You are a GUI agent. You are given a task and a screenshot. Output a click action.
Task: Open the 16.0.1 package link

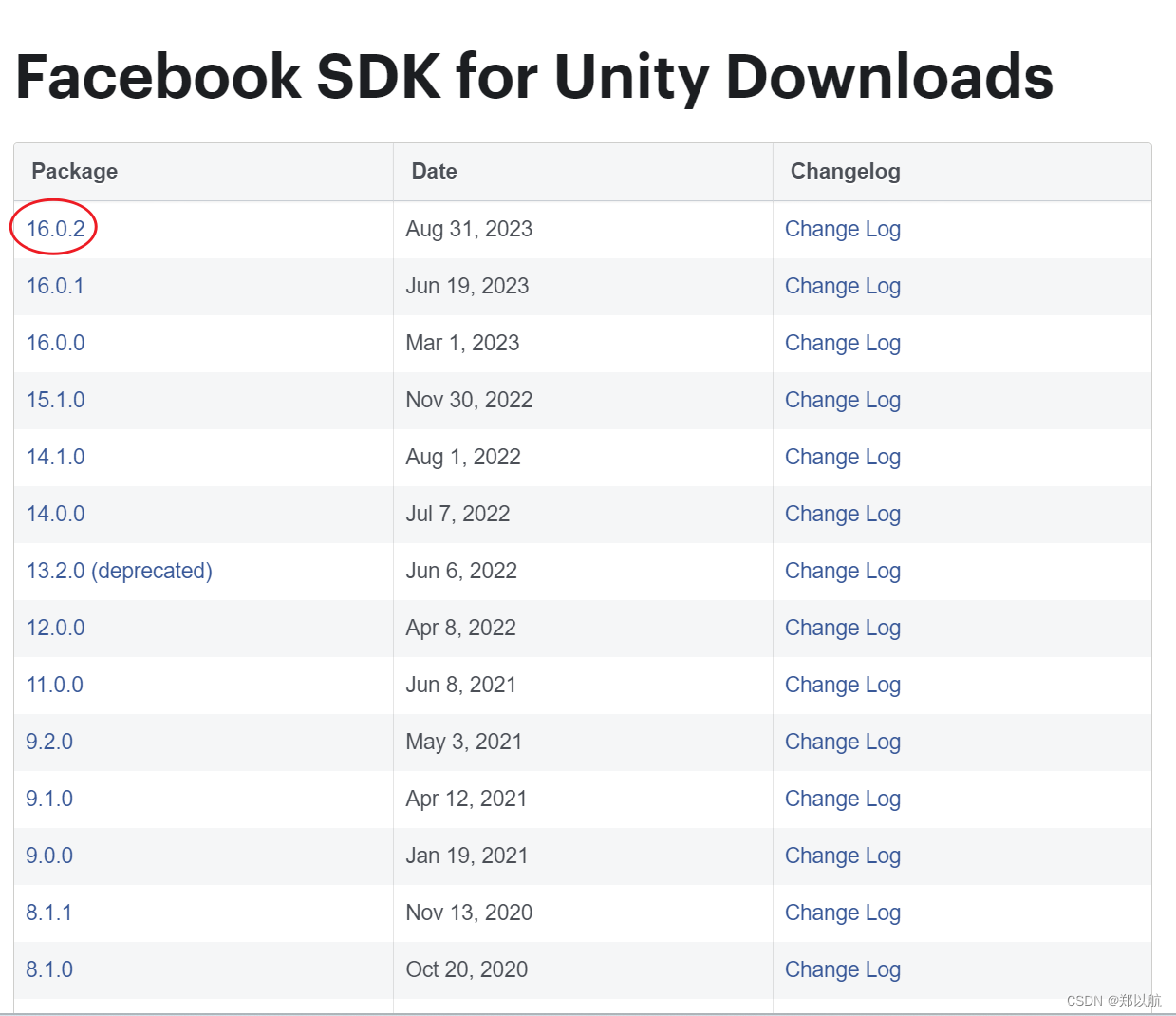tap(55, 286)
